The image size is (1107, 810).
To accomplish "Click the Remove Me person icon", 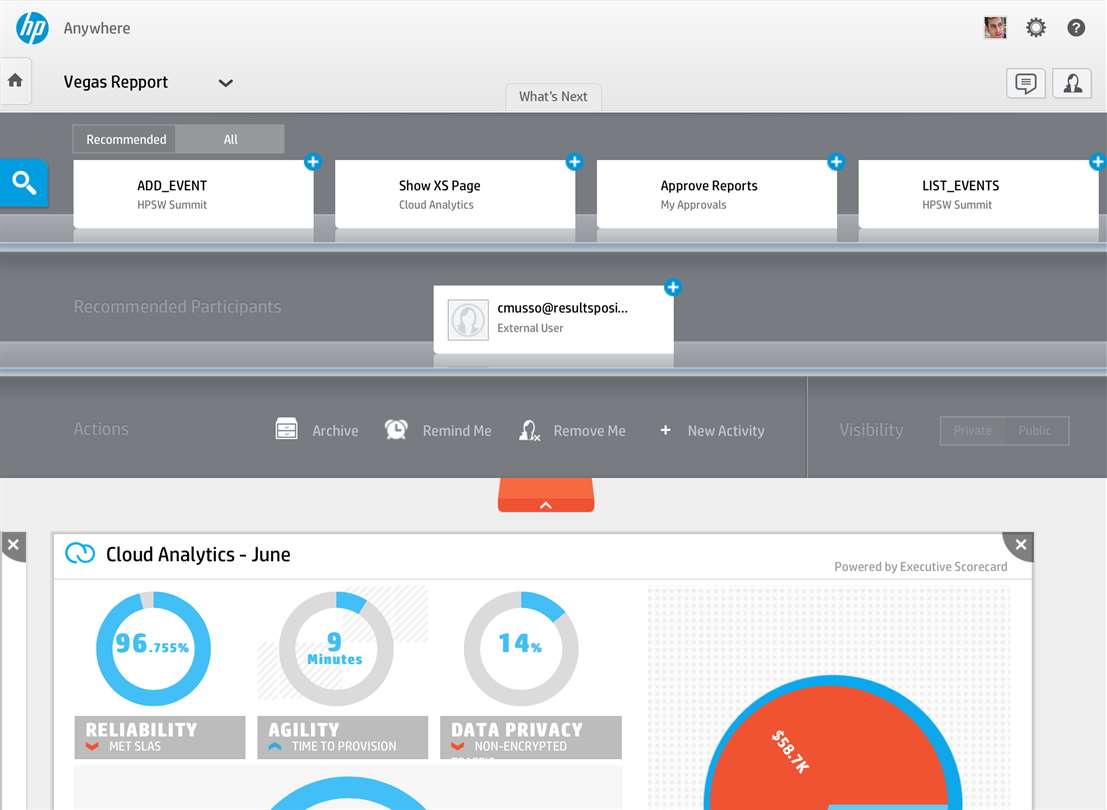I will [529, 430].
